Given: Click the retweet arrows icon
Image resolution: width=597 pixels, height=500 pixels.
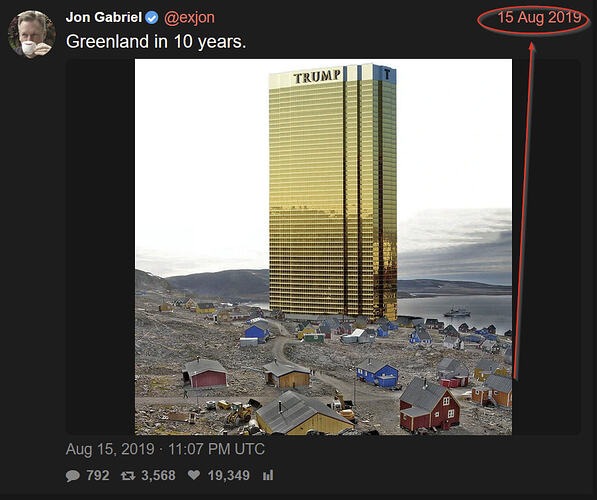Looking at the screenshot, I should click(x=128, y=476).
